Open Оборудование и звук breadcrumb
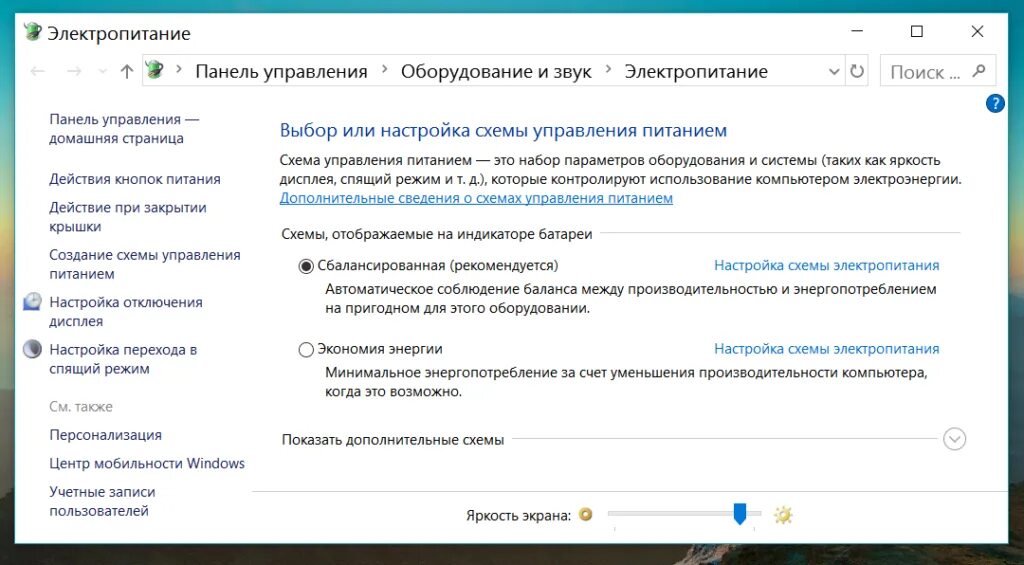The image size is (1024, 565). tap(496, 71)
